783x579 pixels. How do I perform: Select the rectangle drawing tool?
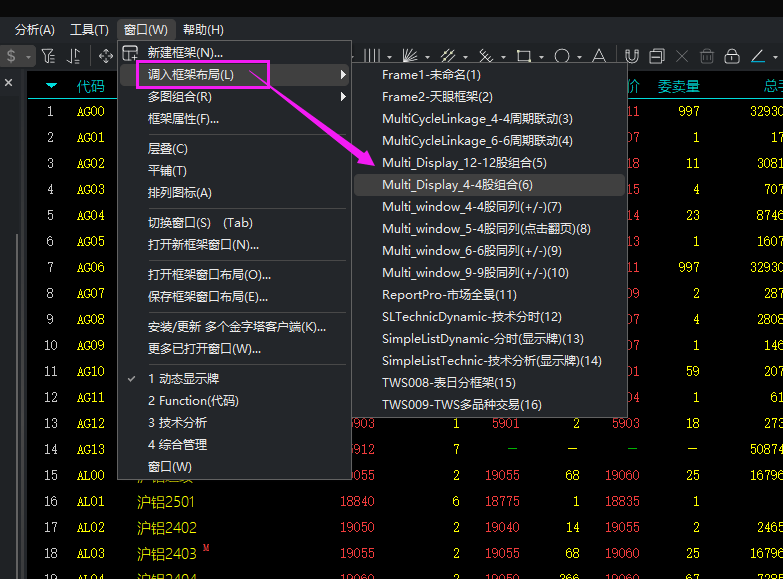[x=523, y=56]
